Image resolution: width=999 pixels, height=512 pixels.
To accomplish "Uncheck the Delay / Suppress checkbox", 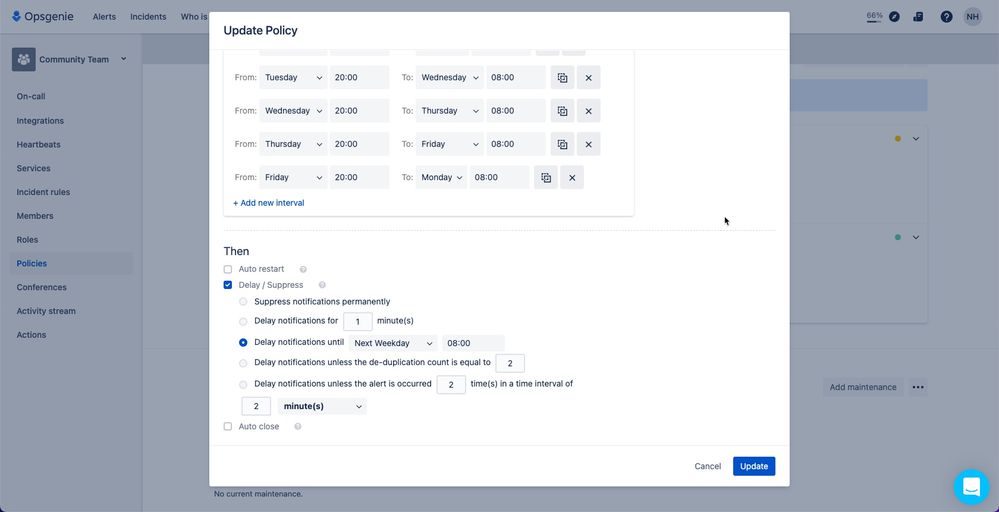I will click(x=228, y=285).
